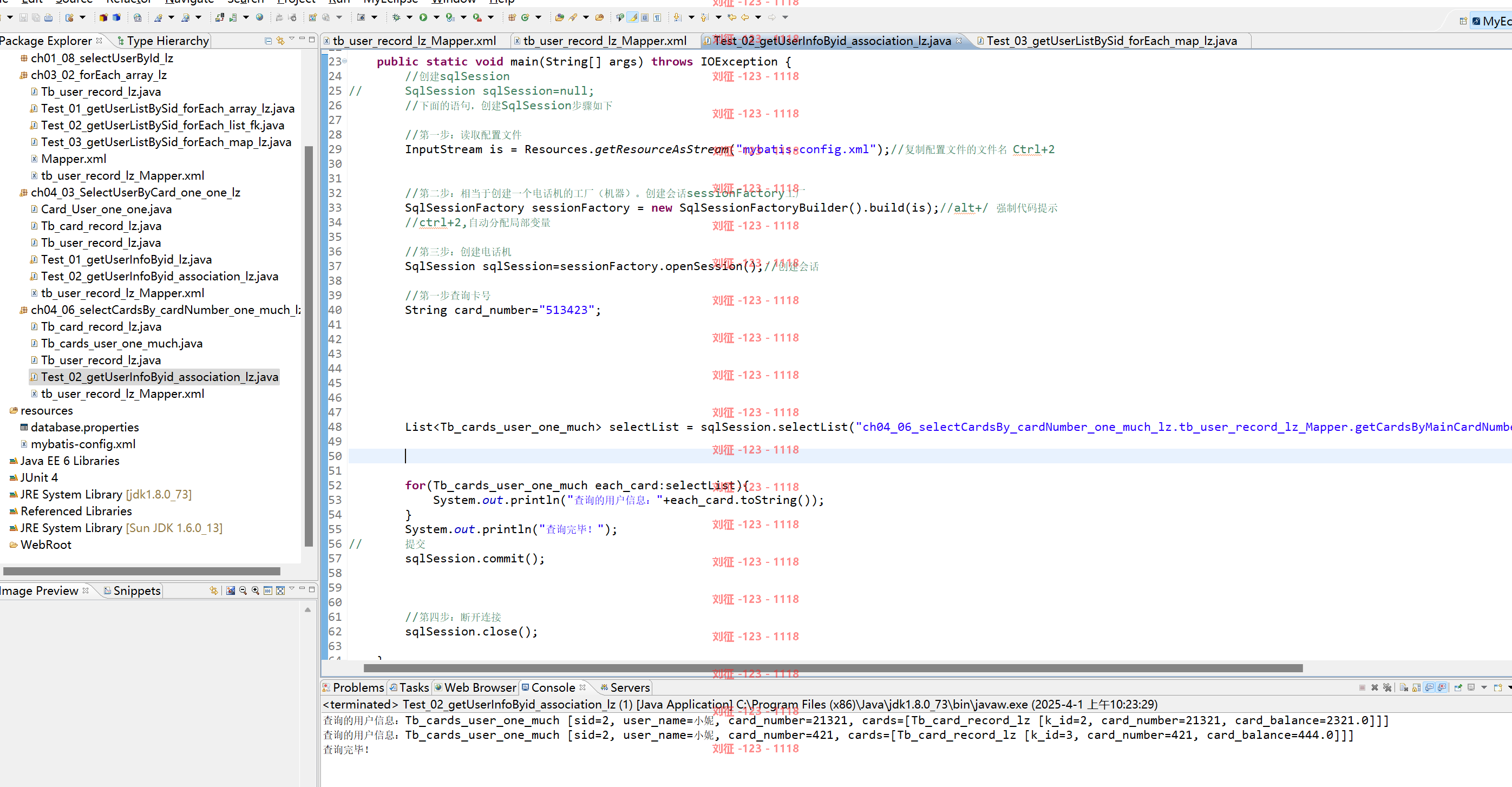Toggle Block Selection Mode icon in toolbar

point(645,18)
